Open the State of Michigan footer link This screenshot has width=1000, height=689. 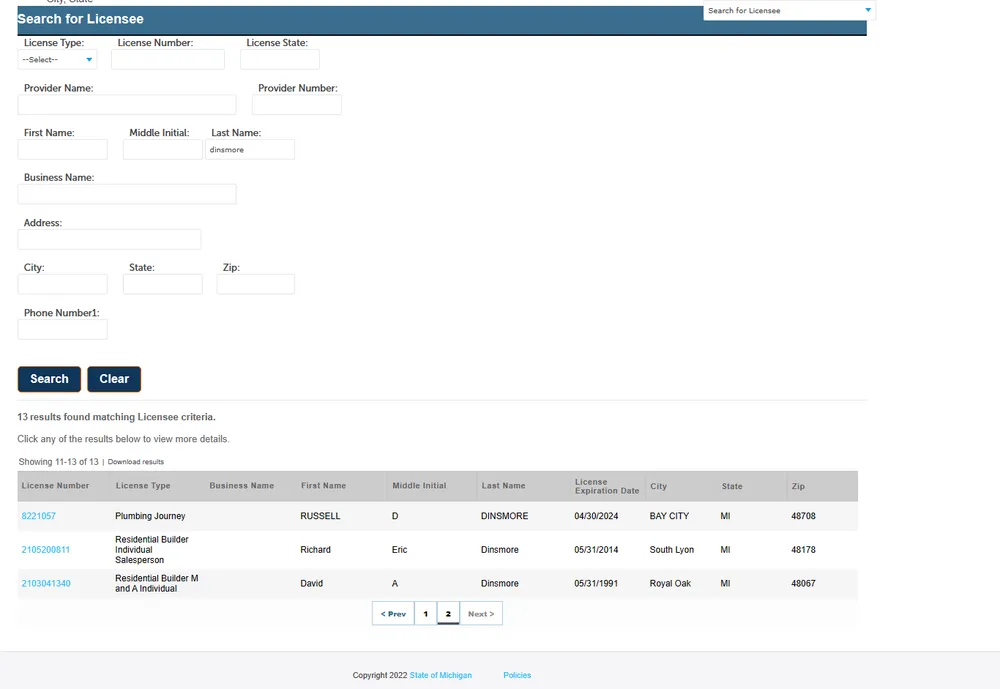440,675
